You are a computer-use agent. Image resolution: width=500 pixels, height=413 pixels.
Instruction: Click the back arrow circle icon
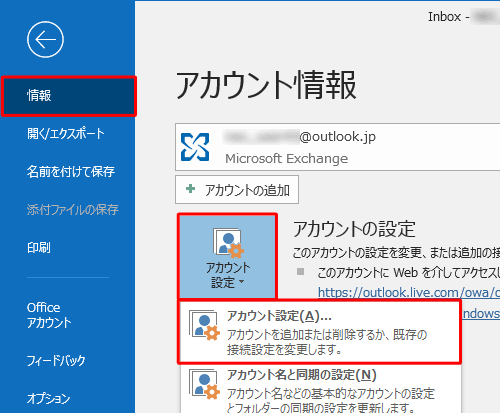[x=45, y=40]
